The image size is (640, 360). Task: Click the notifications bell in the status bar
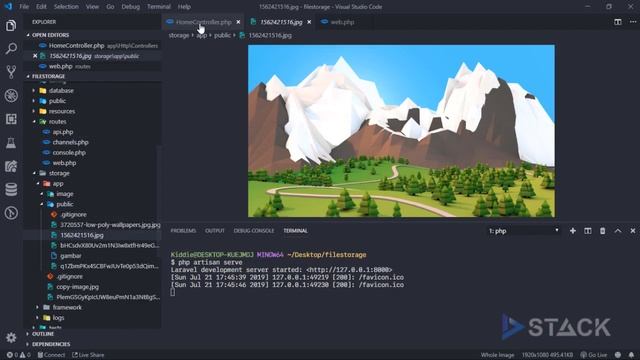pos(631,355)
